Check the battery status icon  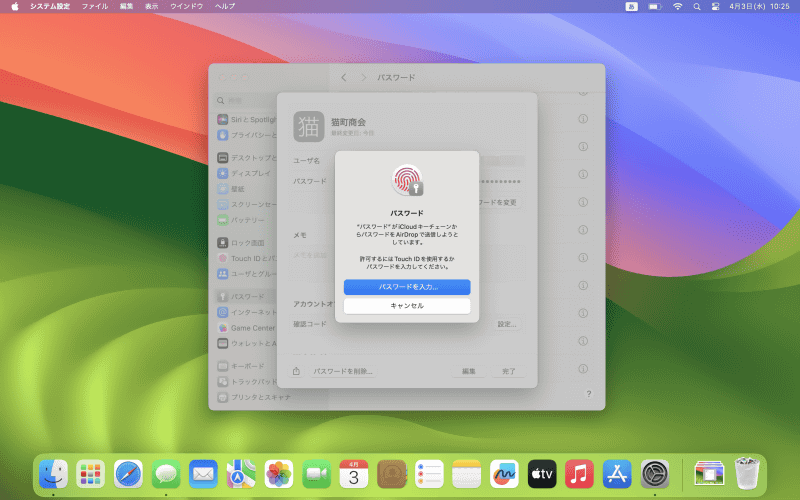tap(655, 6)
